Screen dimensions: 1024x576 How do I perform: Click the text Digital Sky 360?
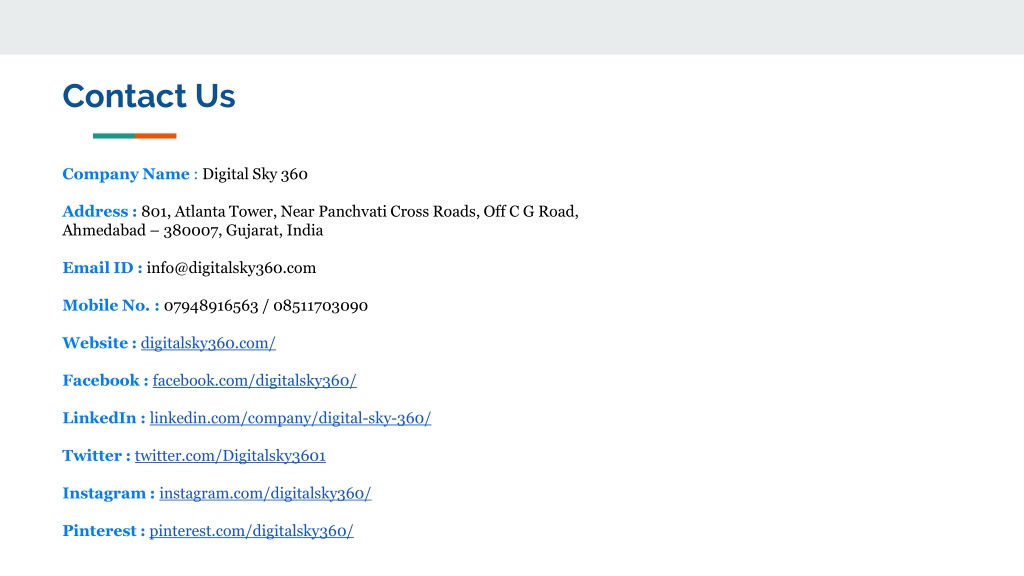point(255,174)
